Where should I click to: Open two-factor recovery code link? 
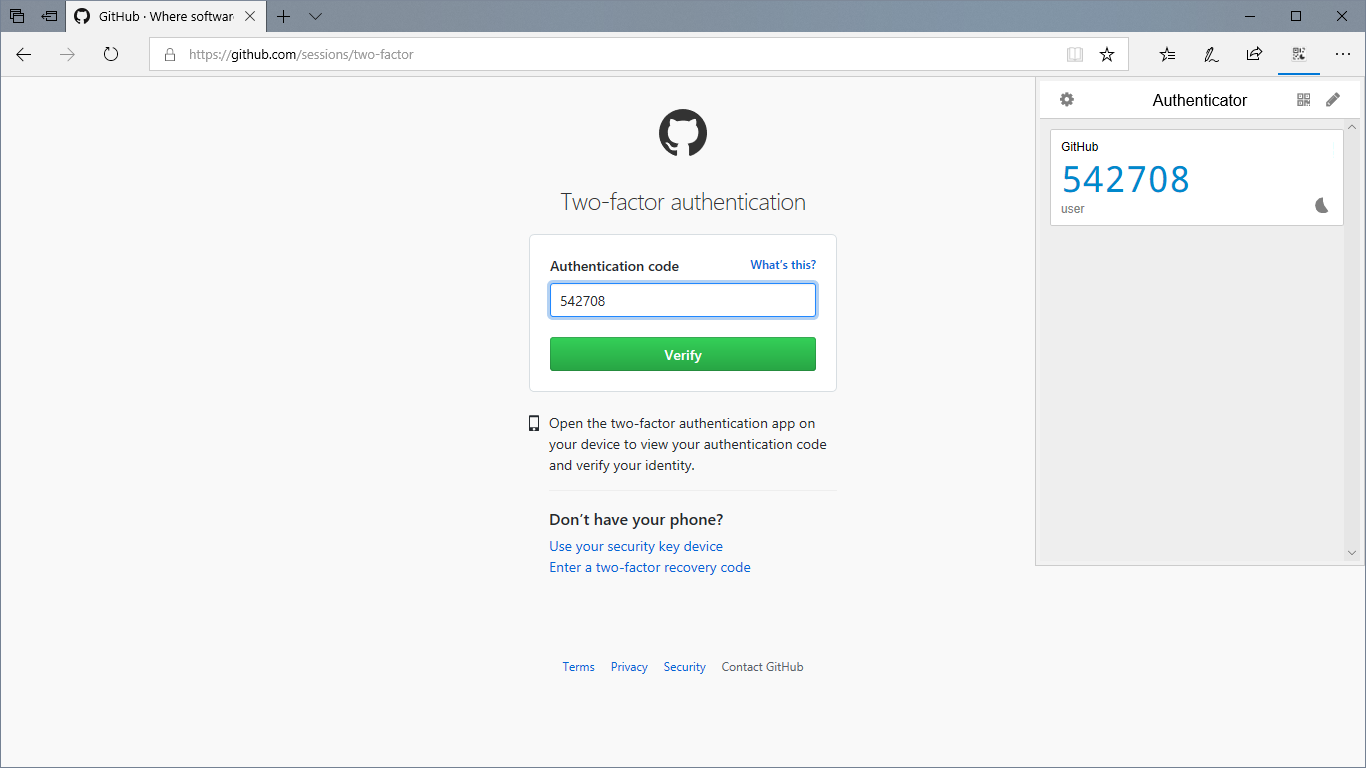coord(650,567)
